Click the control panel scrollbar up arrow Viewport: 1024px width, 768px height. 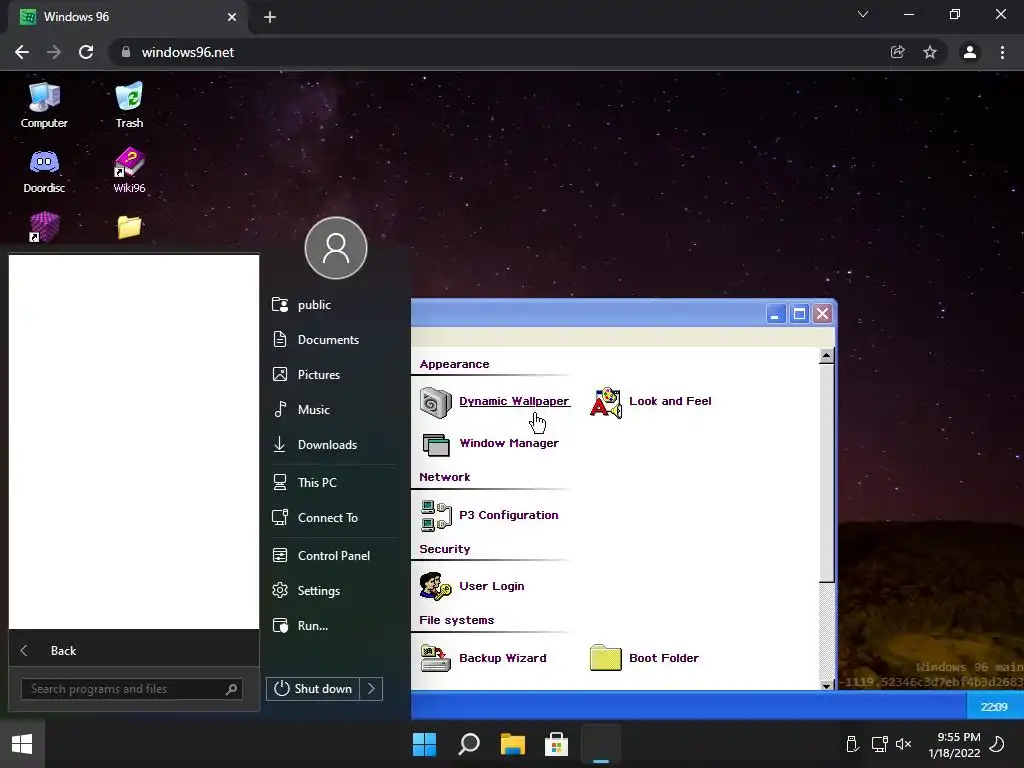pos(826,356)
